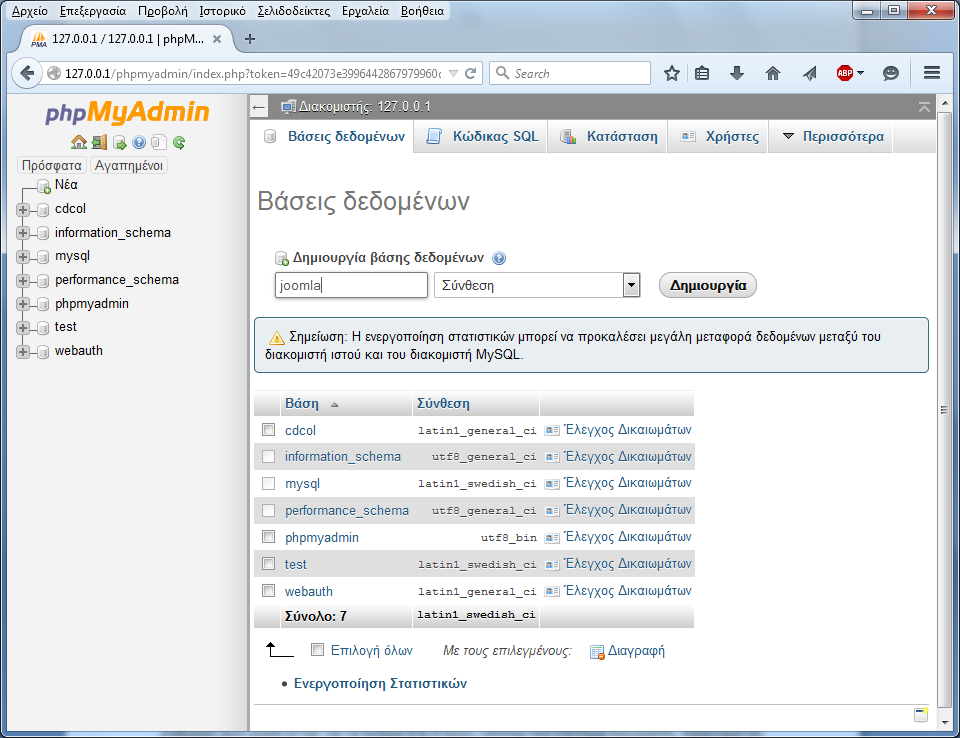Click the Αγαπημένοι favorites button
Image resolution: width=960 pixels, height=738 pixels.
pyautogui.click(x=129, y=165)
